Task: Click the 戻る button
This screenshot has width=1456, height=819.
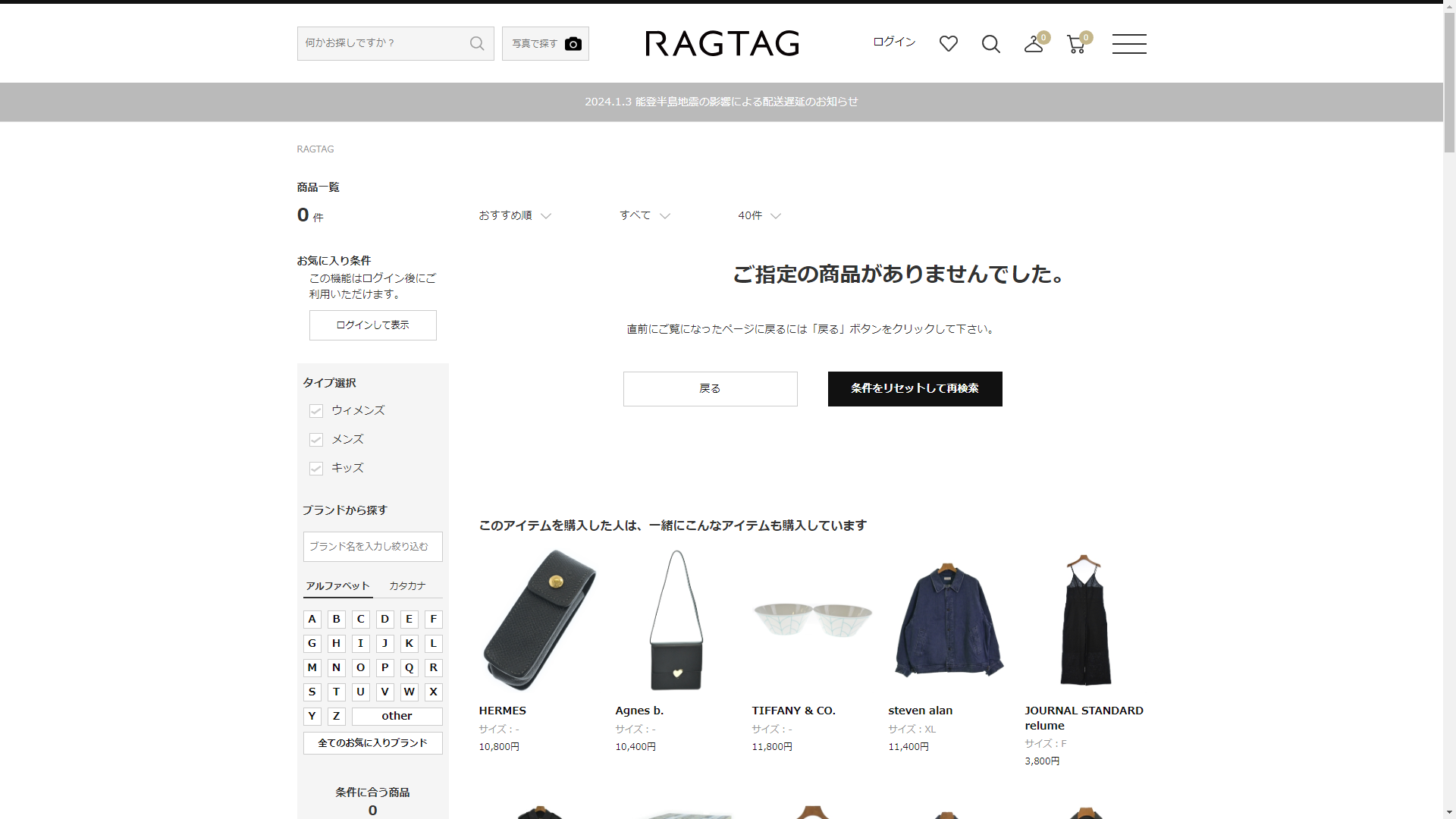Action: point(710,388)
